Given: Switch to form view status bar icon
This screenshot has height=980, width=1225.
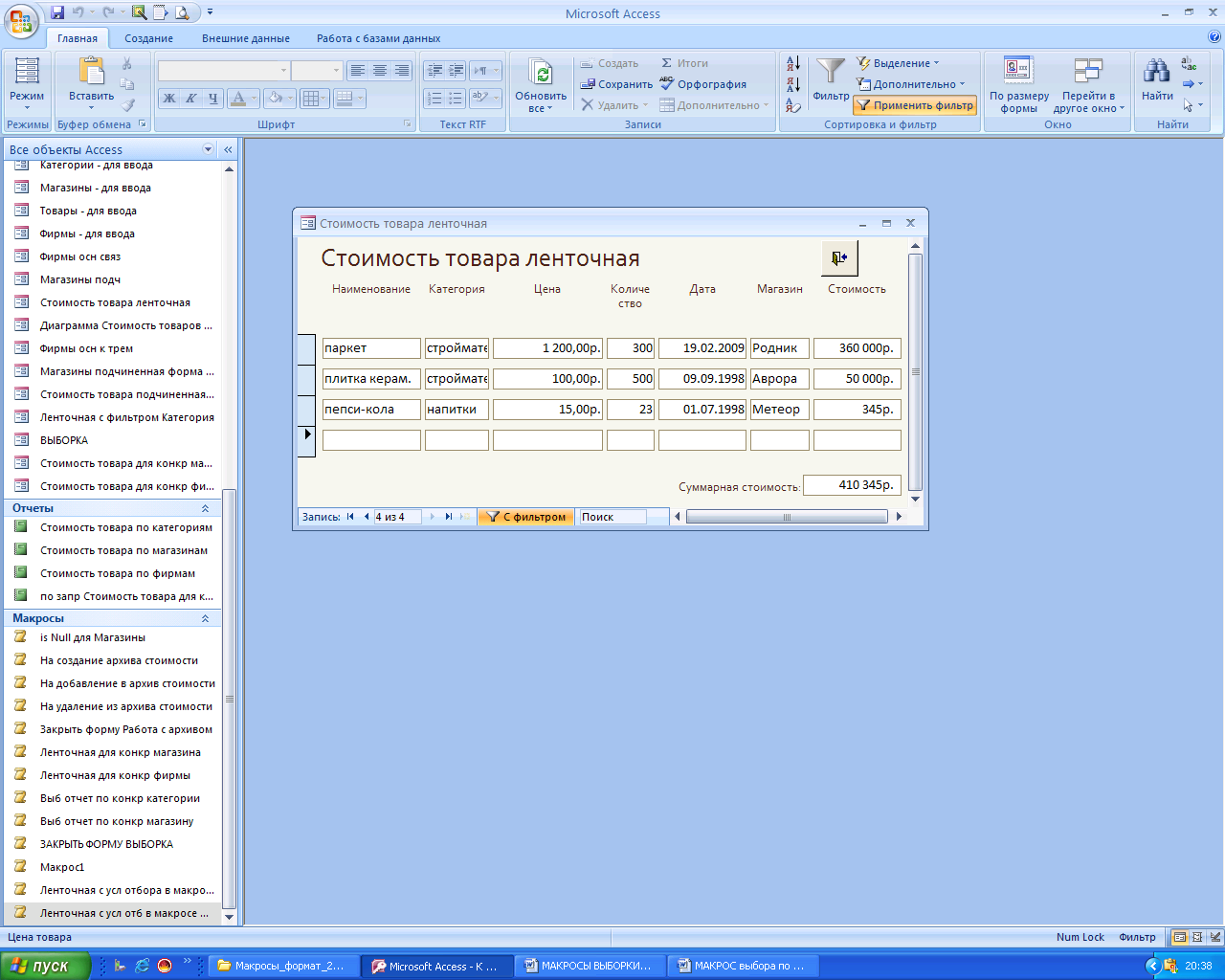Looking at the screenshot, I should pos(1180,937).
